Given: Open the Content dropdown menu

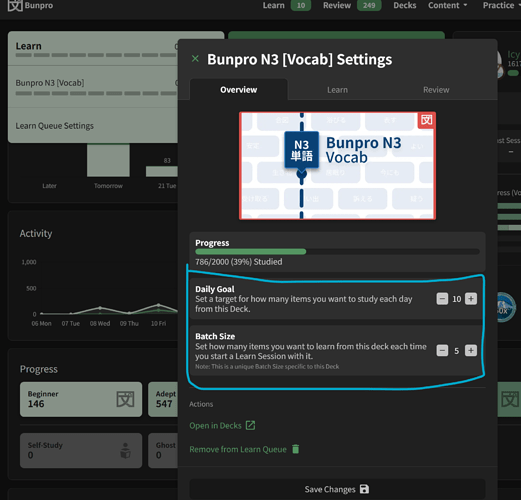Looking at the screenshot, I should pyautogui.click(x=447, y=5).
